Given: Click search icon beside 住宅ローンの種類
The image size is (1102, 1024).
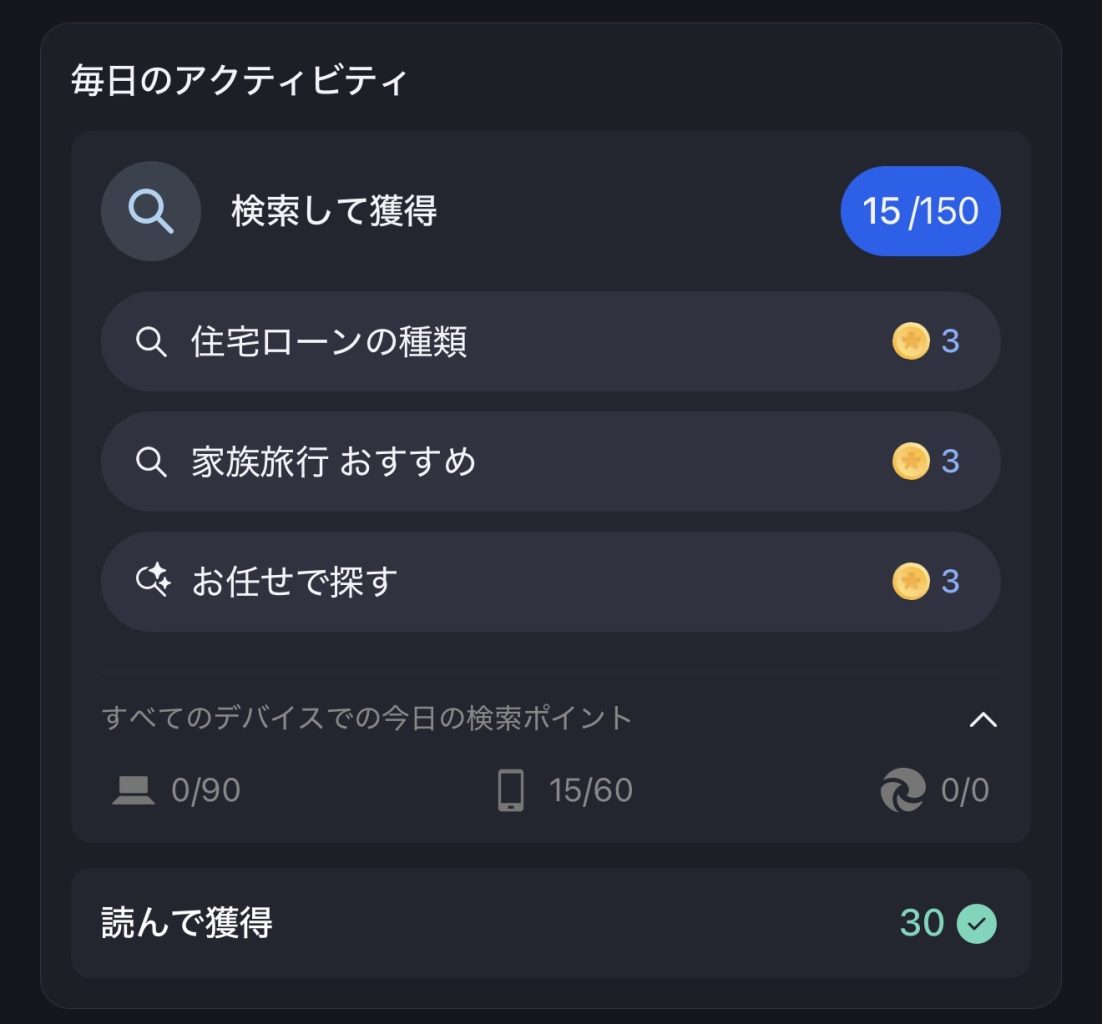Looking at the screenshot, I should (151, 342).
